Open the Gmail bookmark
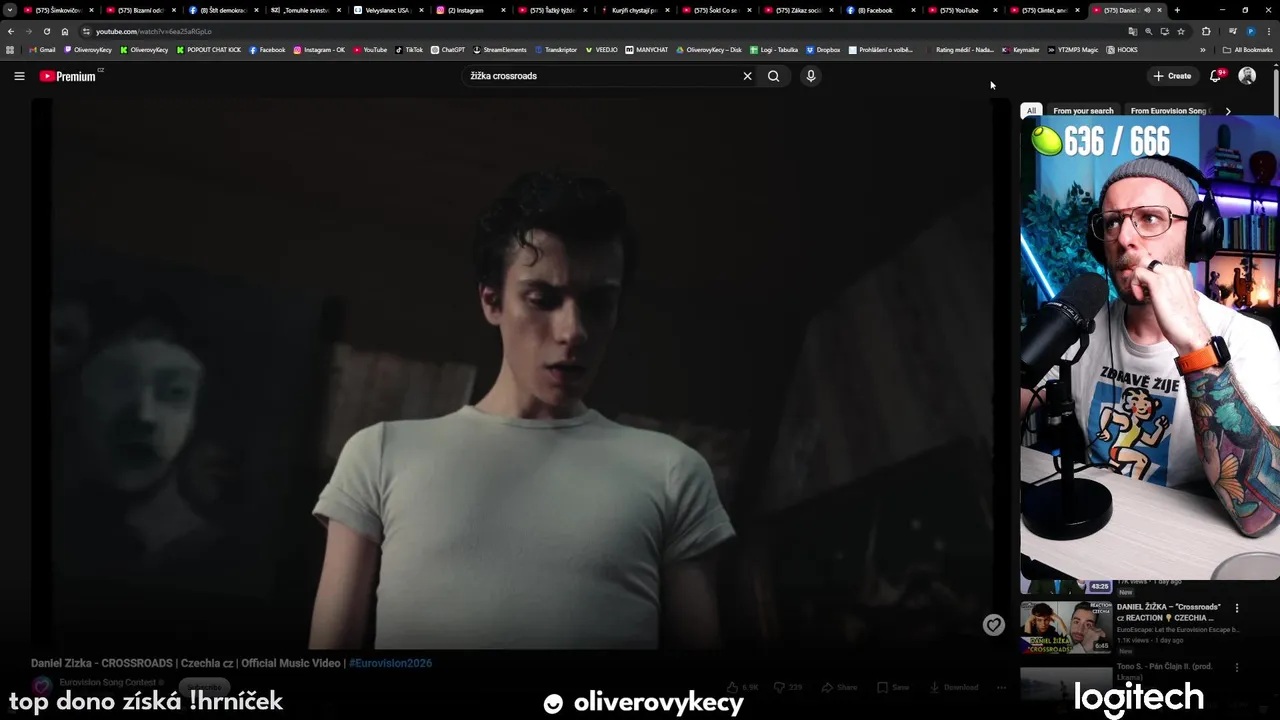This screenshot has height=720, width=1280. (42, 50)
